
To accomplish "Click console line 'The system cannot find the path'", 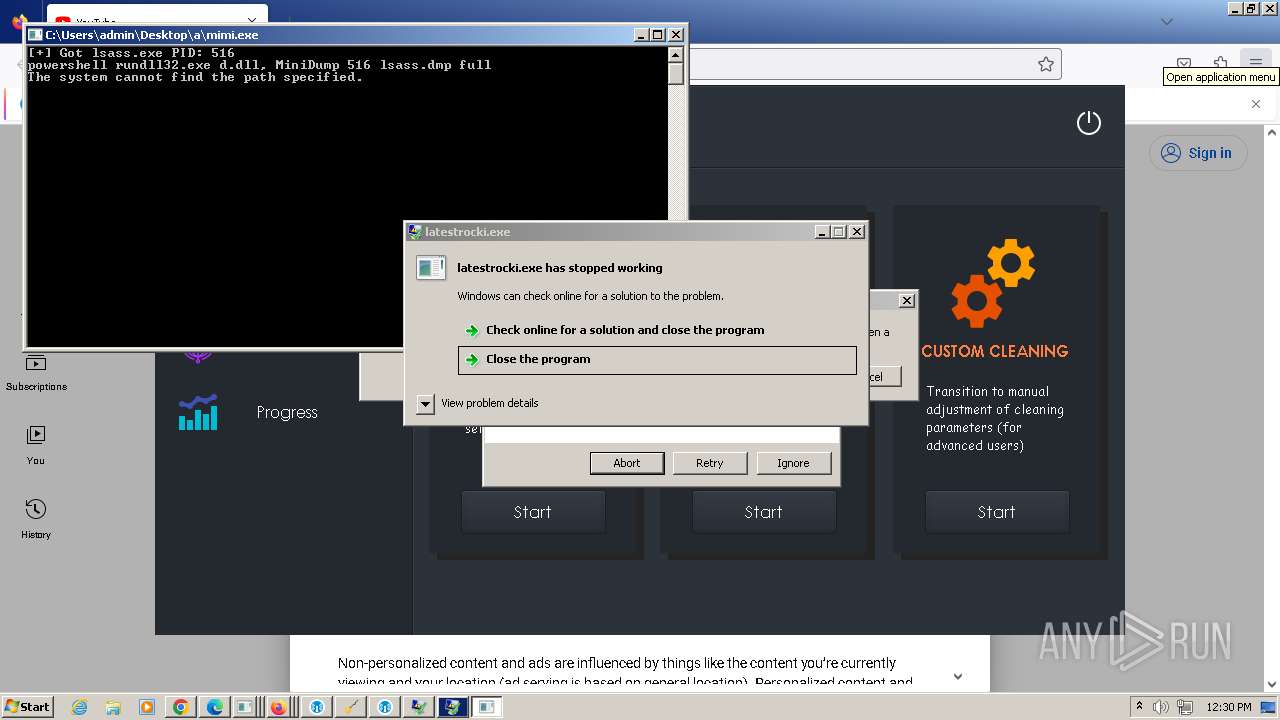I will (195, 77).
